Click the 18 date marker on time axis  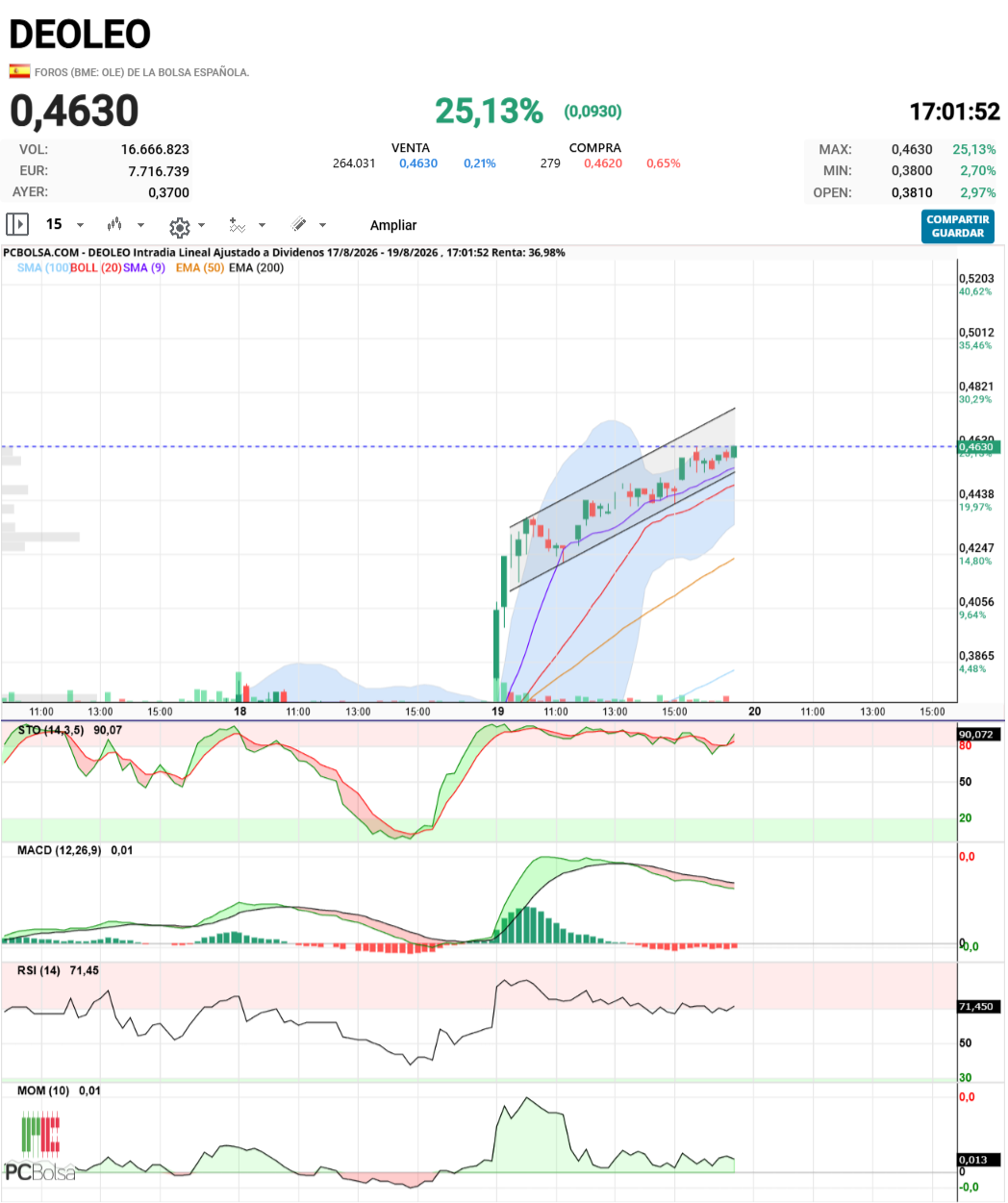pos(240,712)
